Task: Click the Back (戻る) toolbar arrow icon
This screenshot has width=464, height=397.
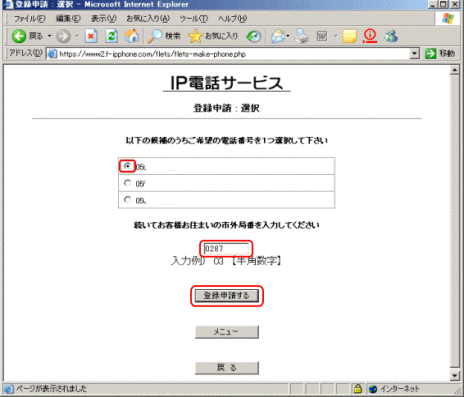Action: pos(19,36)
